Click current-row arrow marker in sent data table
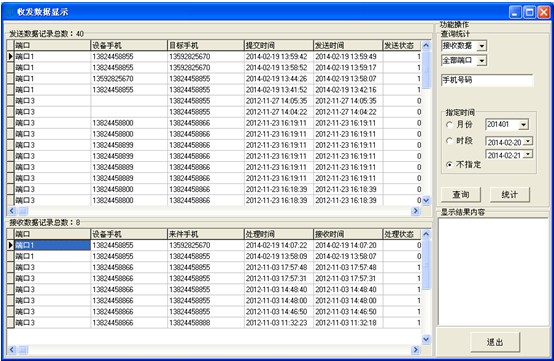 10,56
